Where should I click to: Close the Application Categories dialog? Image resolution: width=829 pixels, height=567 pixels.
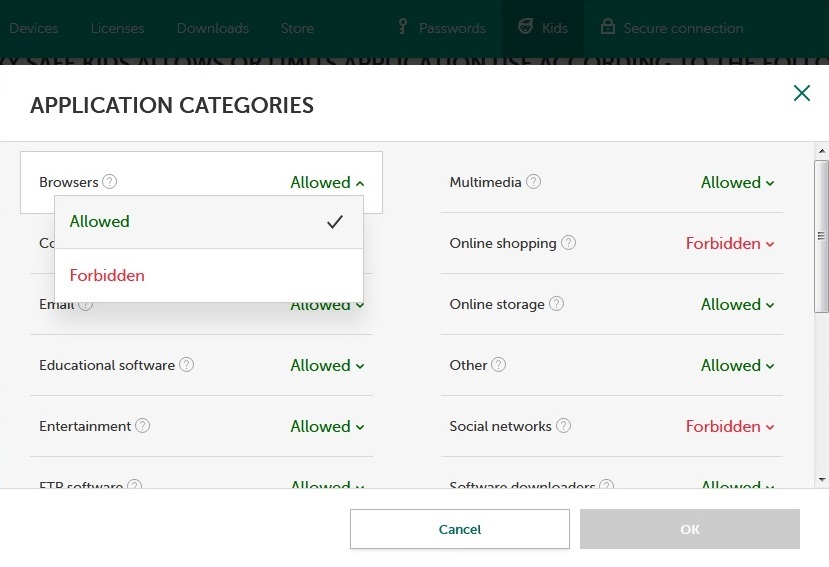[x=801, y=93]
